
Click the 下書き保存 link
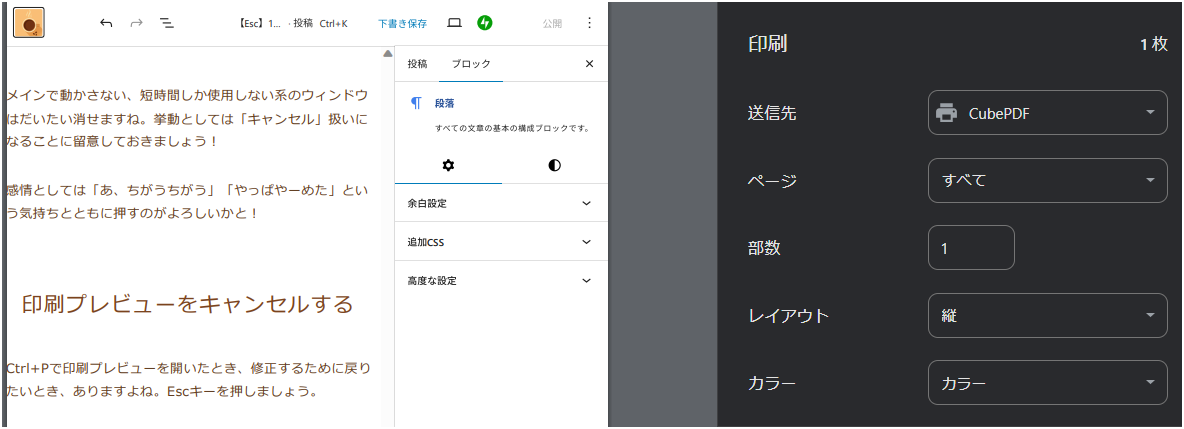[x=402, y=23]
